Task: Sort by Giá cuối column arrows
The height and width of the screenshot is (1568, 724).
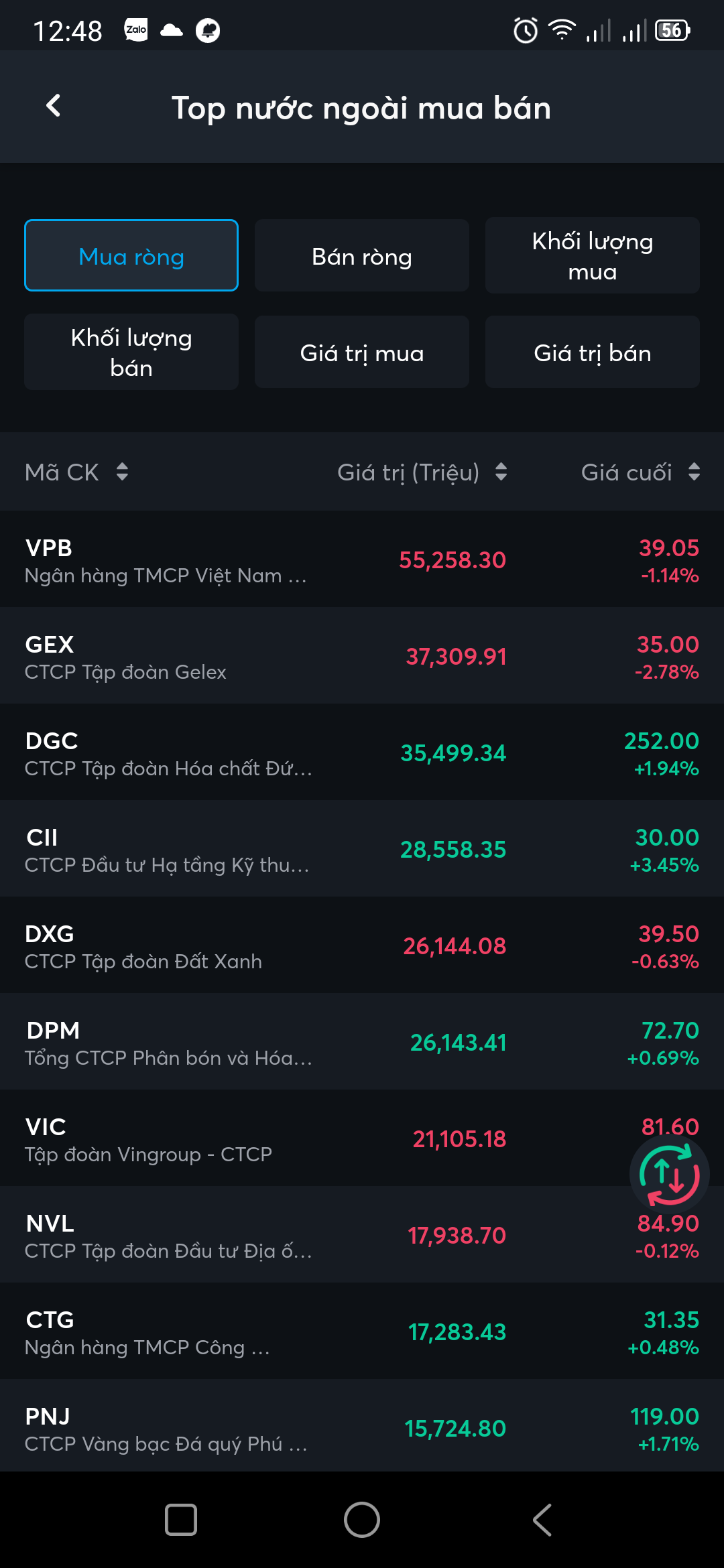Action: (694, 472)
